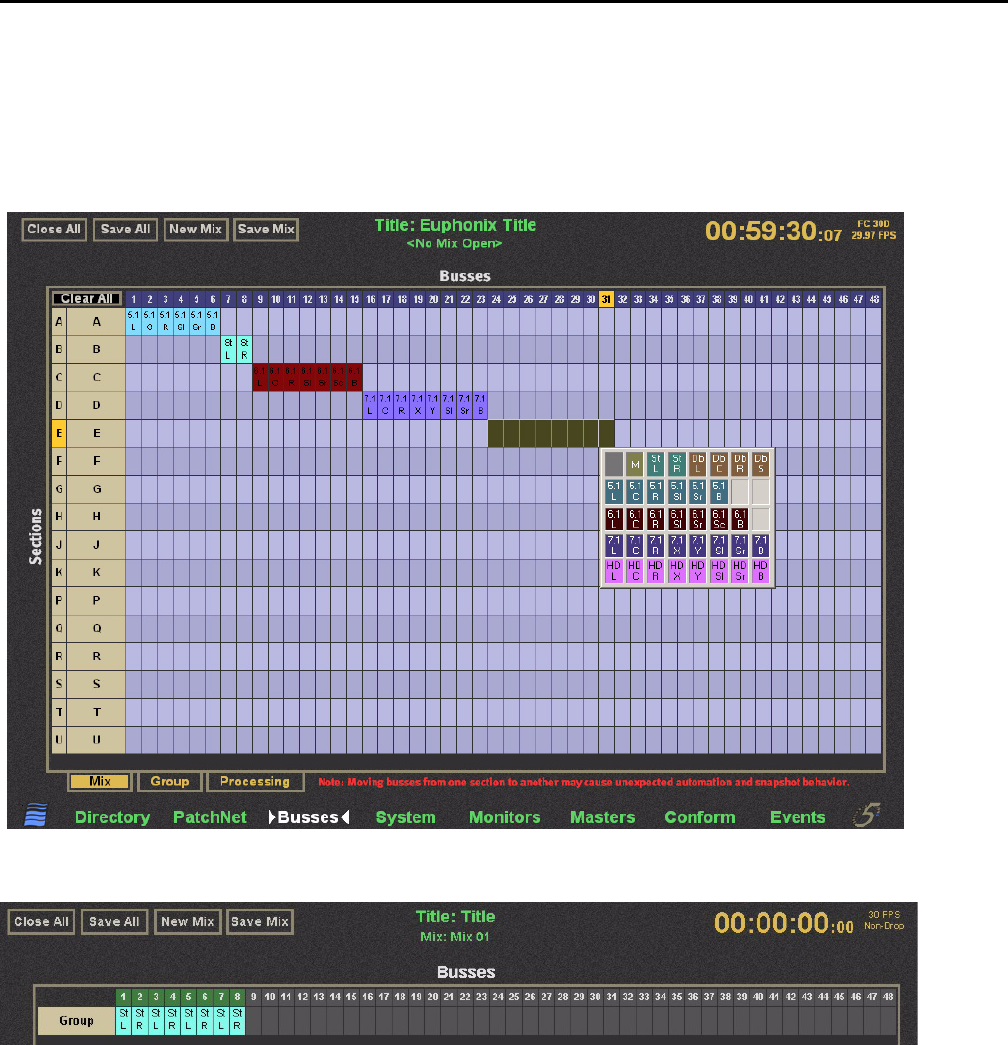Viewport: 1008px width, 1045px height.
Task: Select the Db R format in the palette
Action: click(739, 464)
